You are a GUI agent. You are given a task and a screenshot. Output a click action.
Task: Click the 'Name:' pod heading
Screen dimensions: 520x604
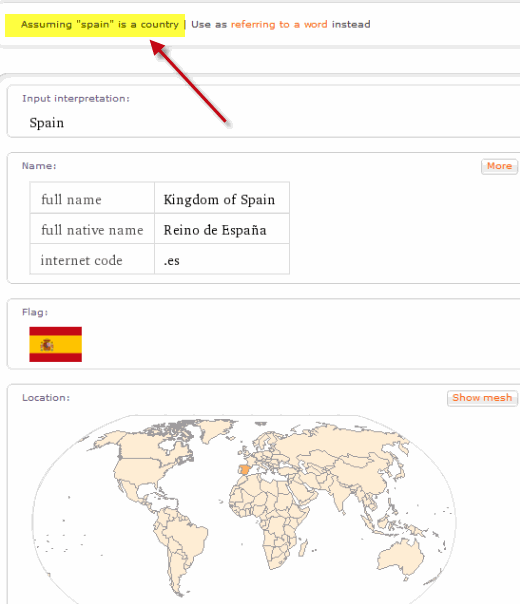point(39,166)
